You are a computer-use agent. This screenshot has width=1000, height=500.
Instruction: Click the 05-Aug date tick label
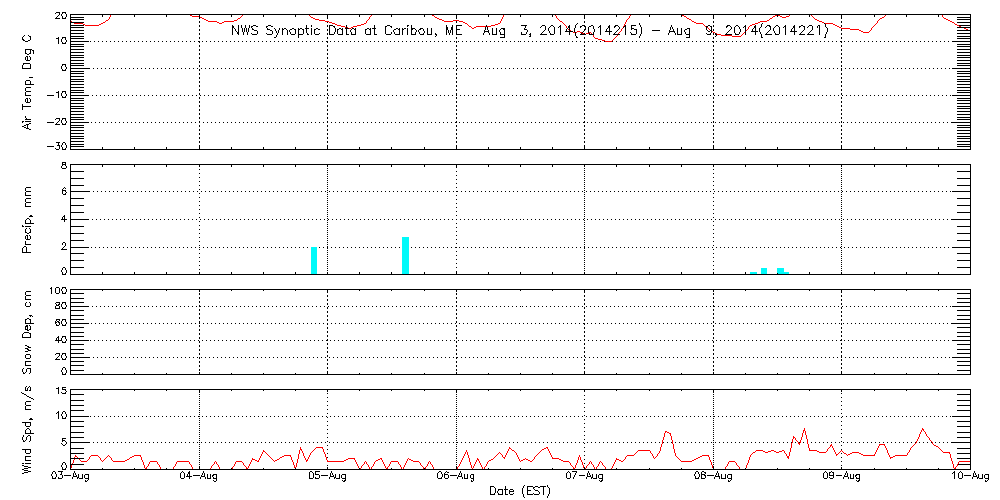point(327,476)
